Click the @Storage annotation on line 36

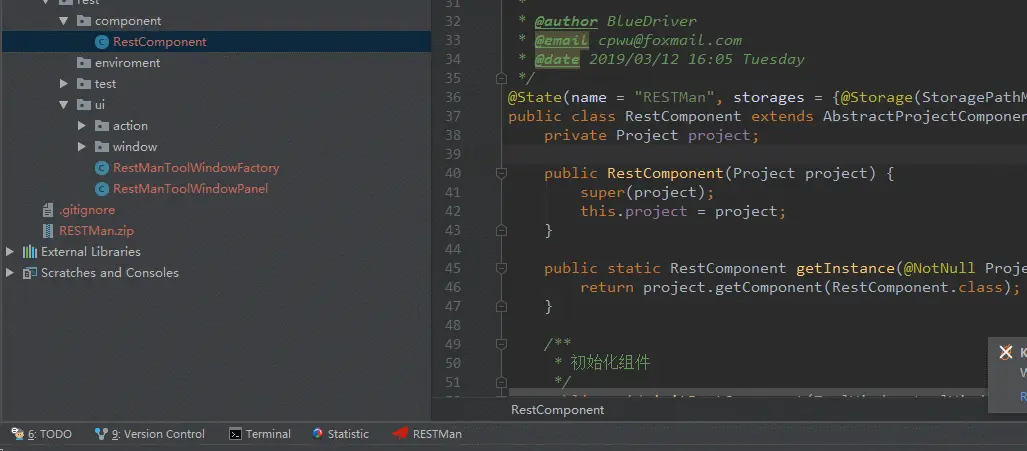click(876, 98)
